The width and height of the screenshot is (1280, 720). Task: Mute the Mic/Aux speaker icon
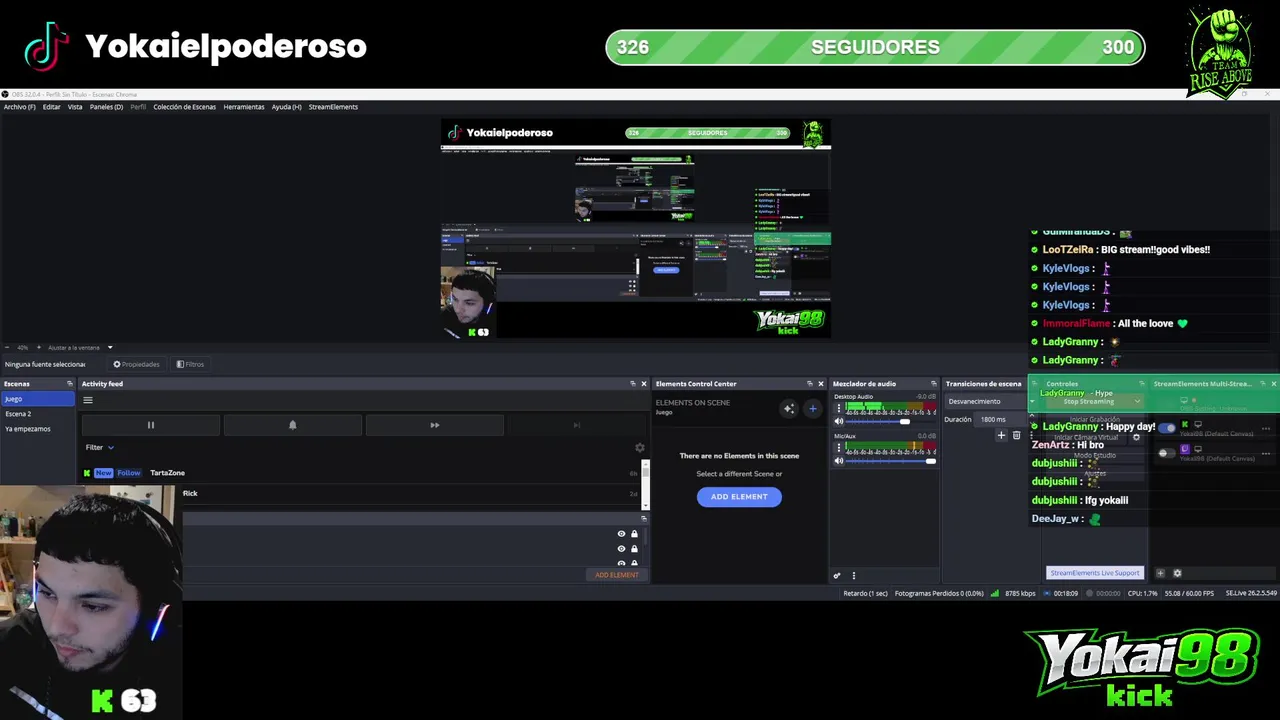pyautogui.click(x=839, y=461)
